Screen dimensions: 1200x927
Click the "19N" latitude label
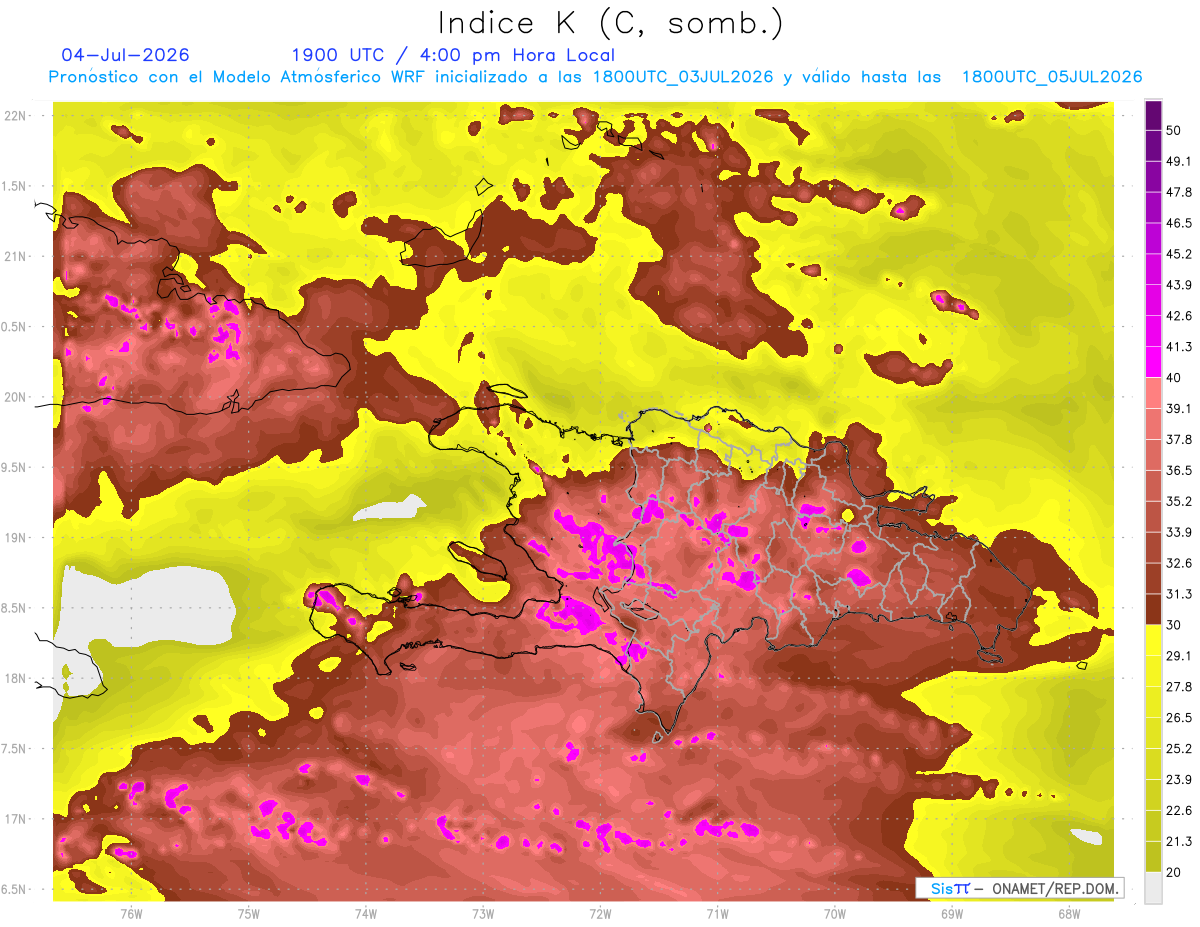point(17,538)
